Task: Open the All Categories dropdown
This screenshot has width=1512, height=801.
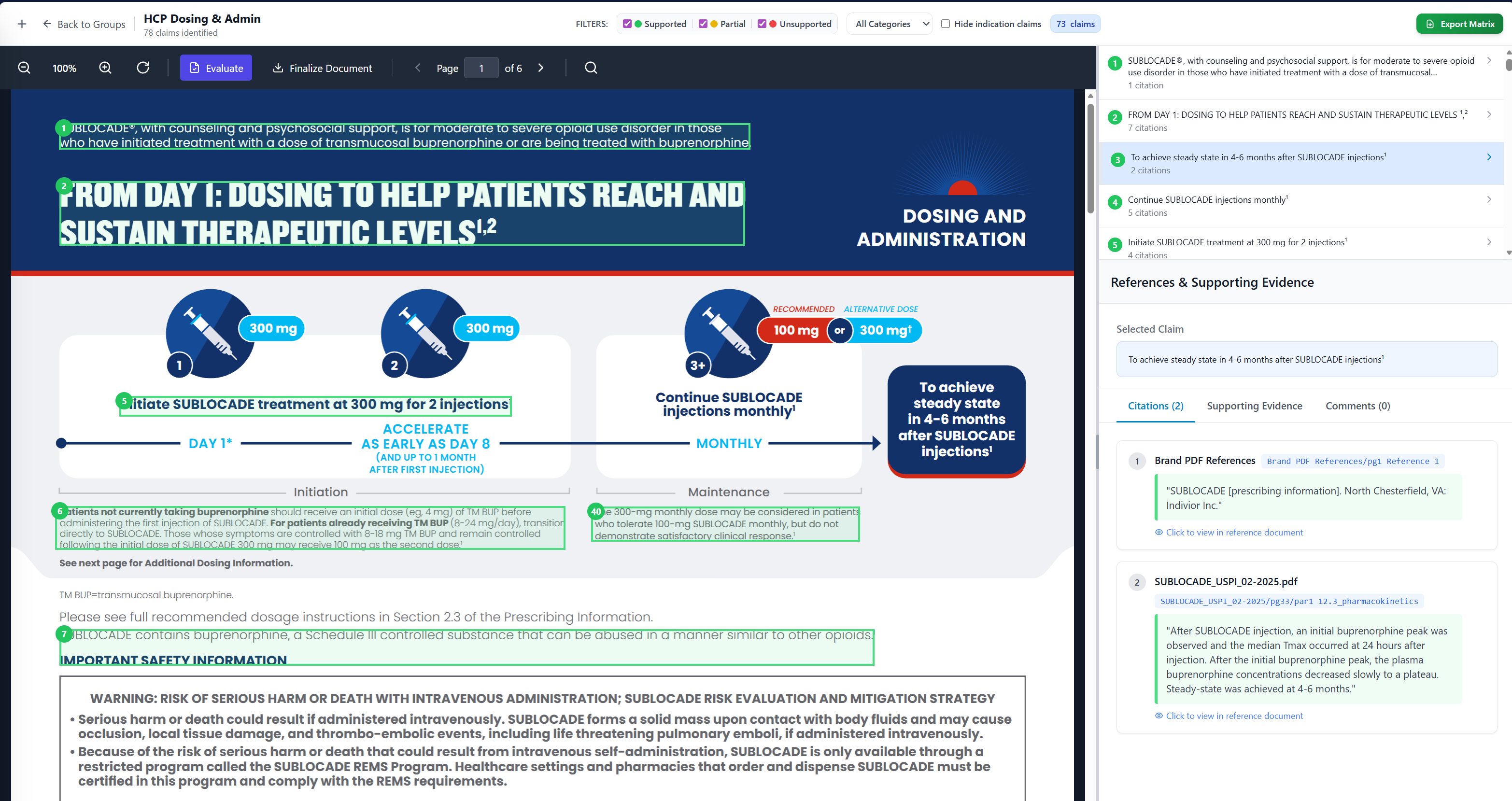Action: (x=890, y=24)
